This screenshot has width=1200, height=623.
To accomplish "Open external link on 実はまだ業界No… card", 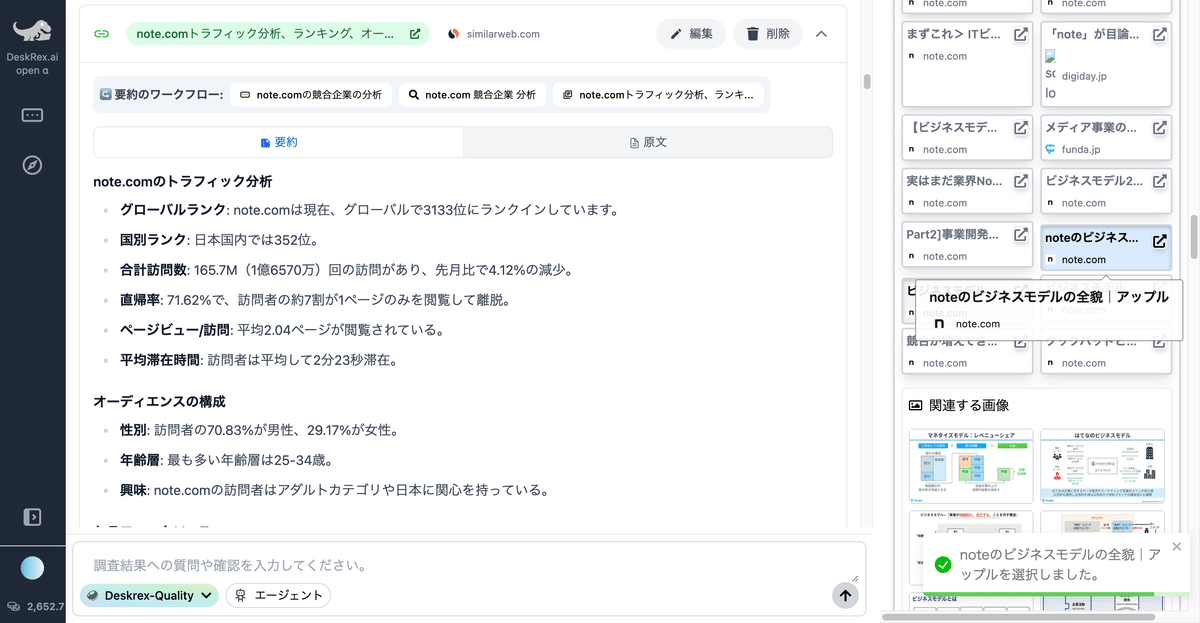I will [x=1020, y=181].
